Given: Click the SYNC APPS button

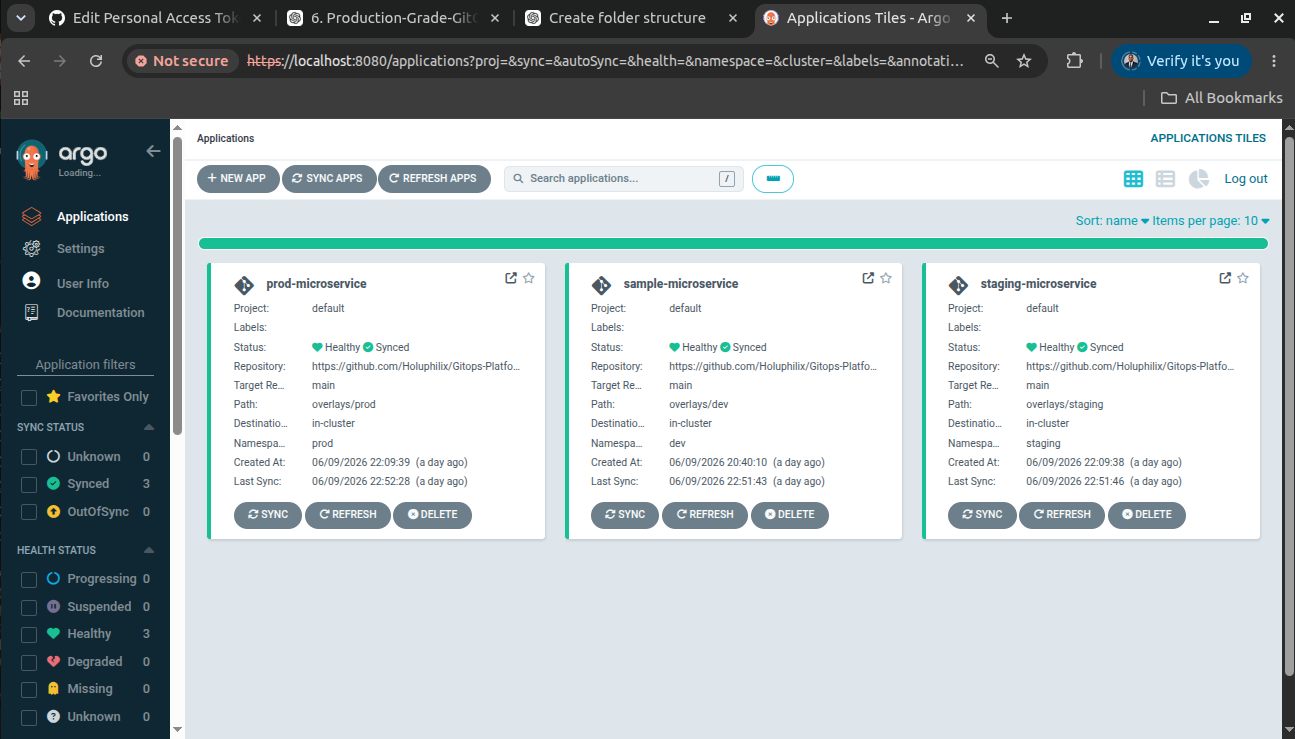Looking at the screenshot, I should (329, 179).
